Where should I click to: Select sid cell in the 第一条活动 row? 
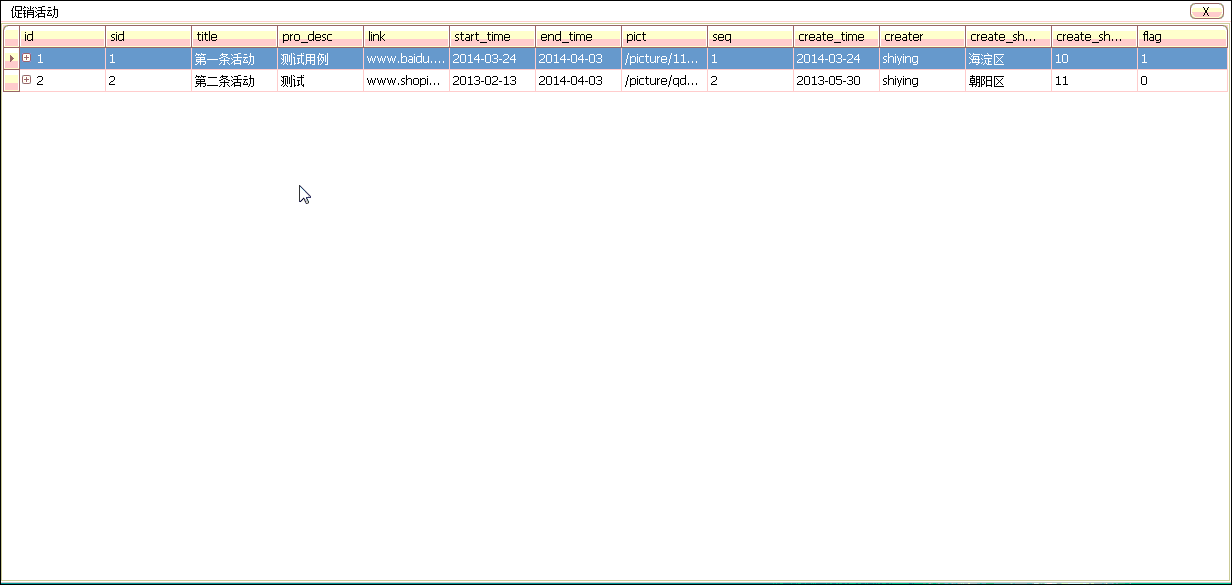(x=148, y=59)
